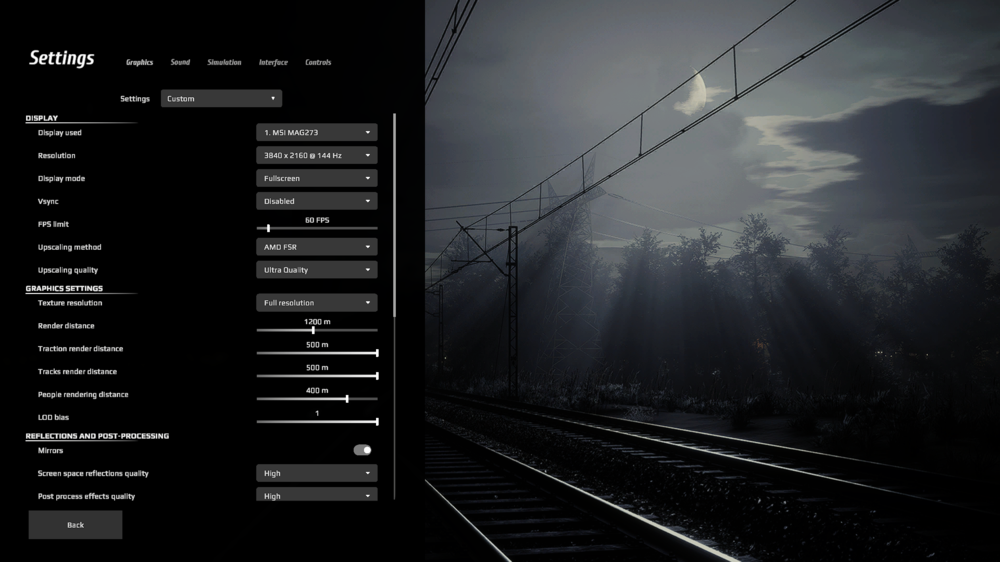Expand the Display used dropdown
Viewport: 1000px width, 562px height.
pyautogui.click(x=316, y=132)
